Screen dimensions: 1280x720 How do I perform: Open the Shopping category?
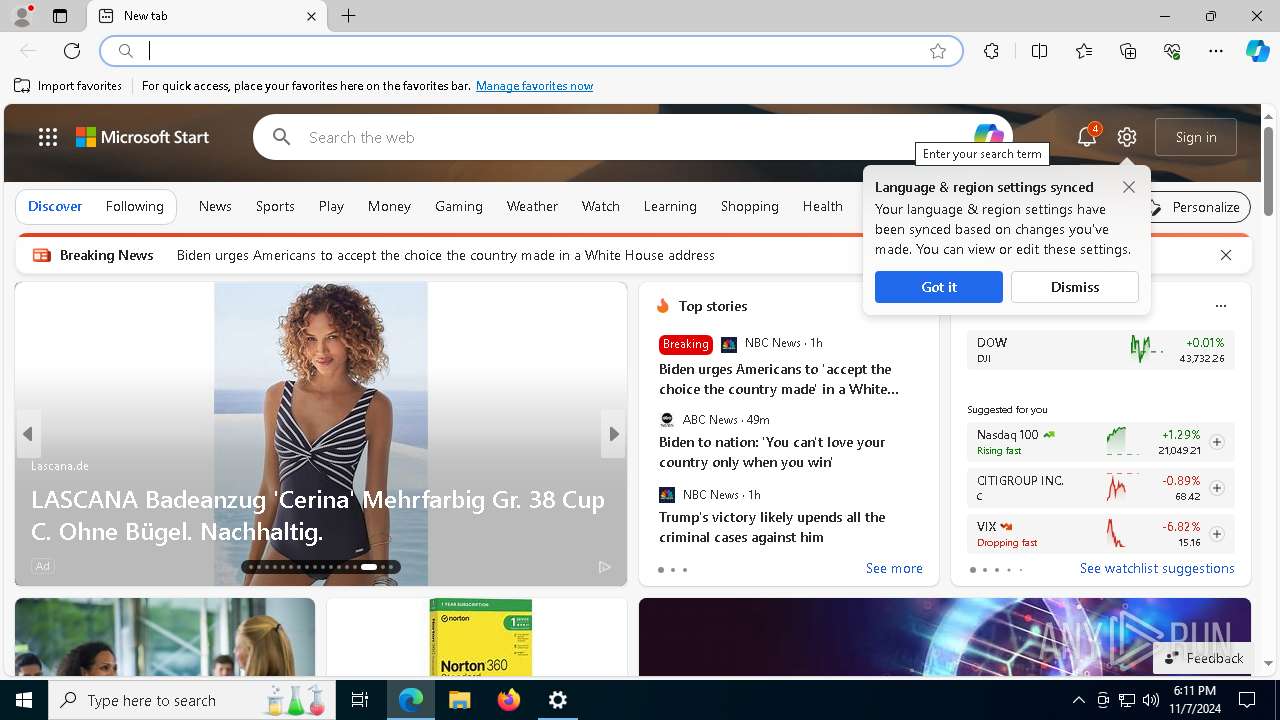[x=750, y=206]
